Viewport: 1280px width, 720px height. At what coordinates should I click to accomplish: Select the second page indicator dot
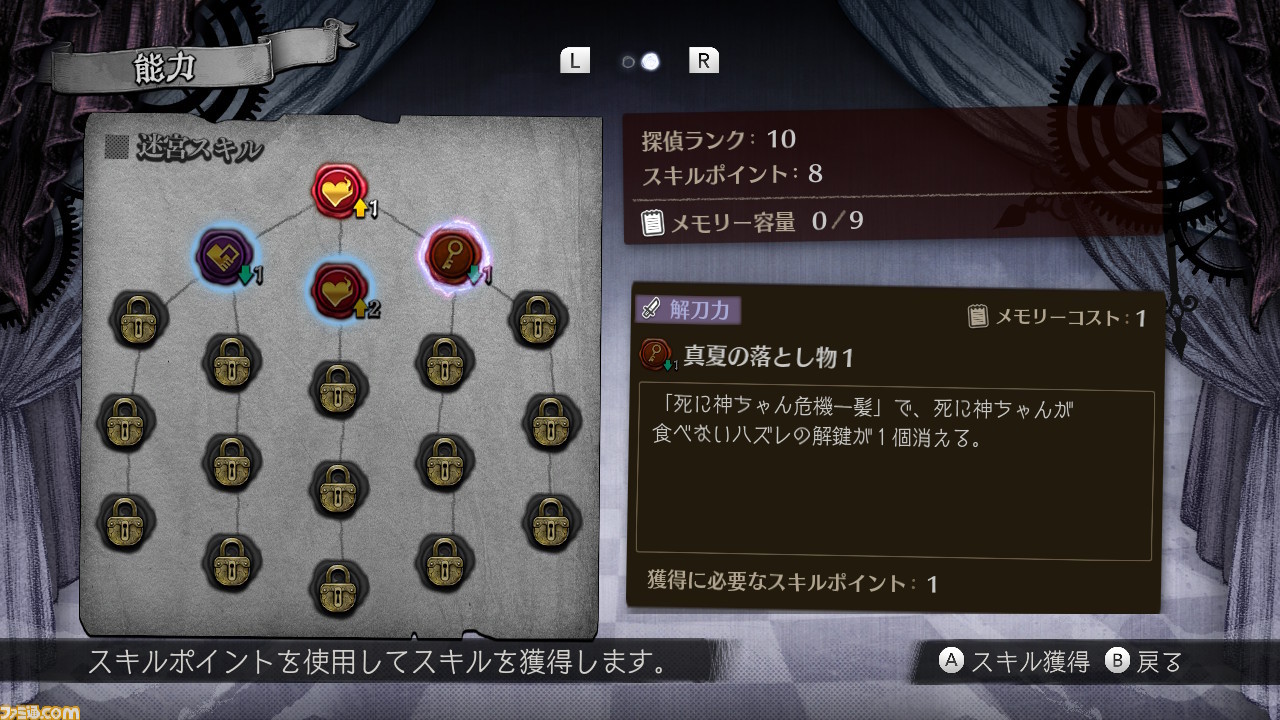click(650, 62)
